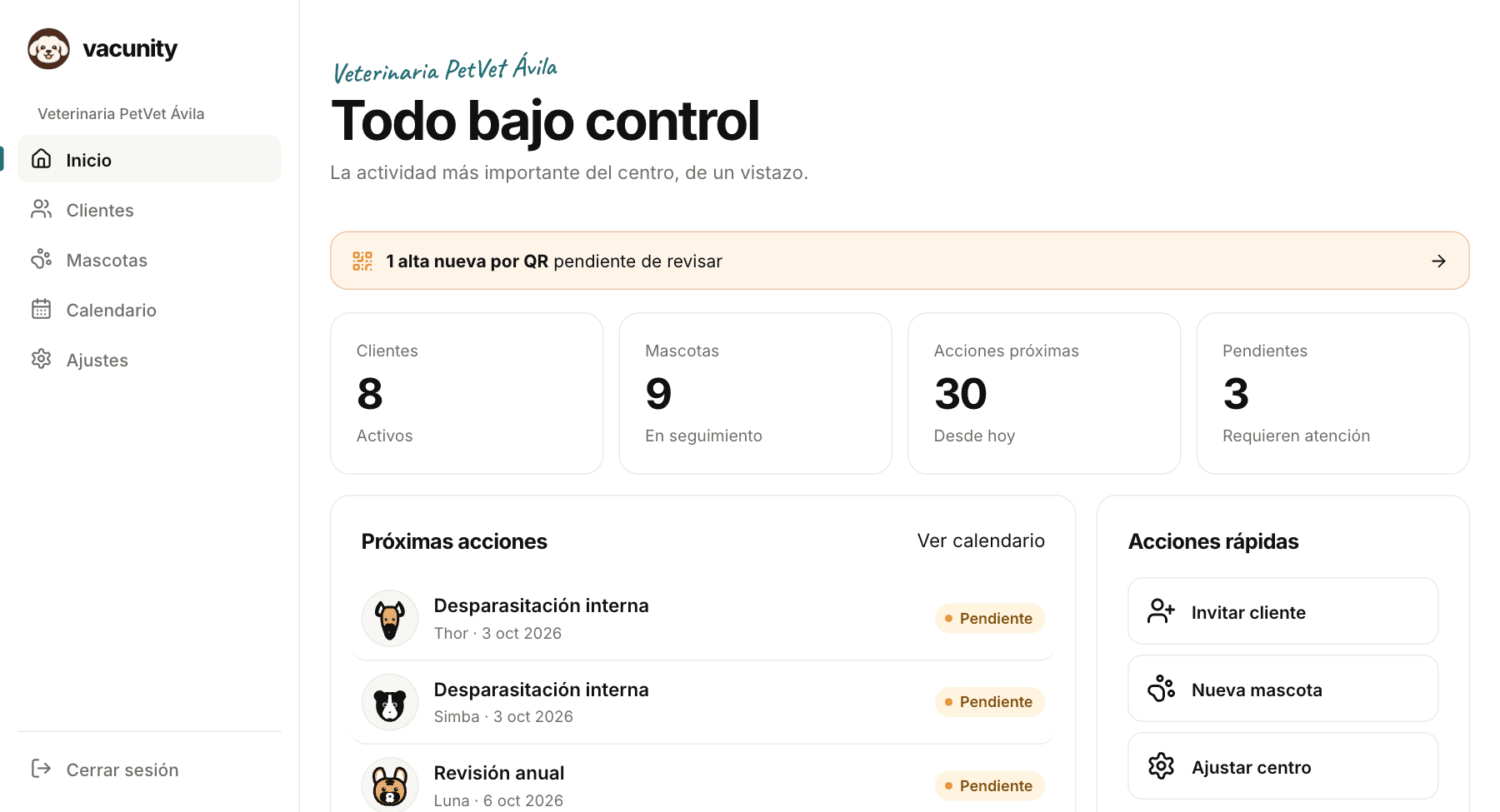Screen dimensions: 1500x812
Task: Open the Mascotas section
Action: (x=149, y=259)
